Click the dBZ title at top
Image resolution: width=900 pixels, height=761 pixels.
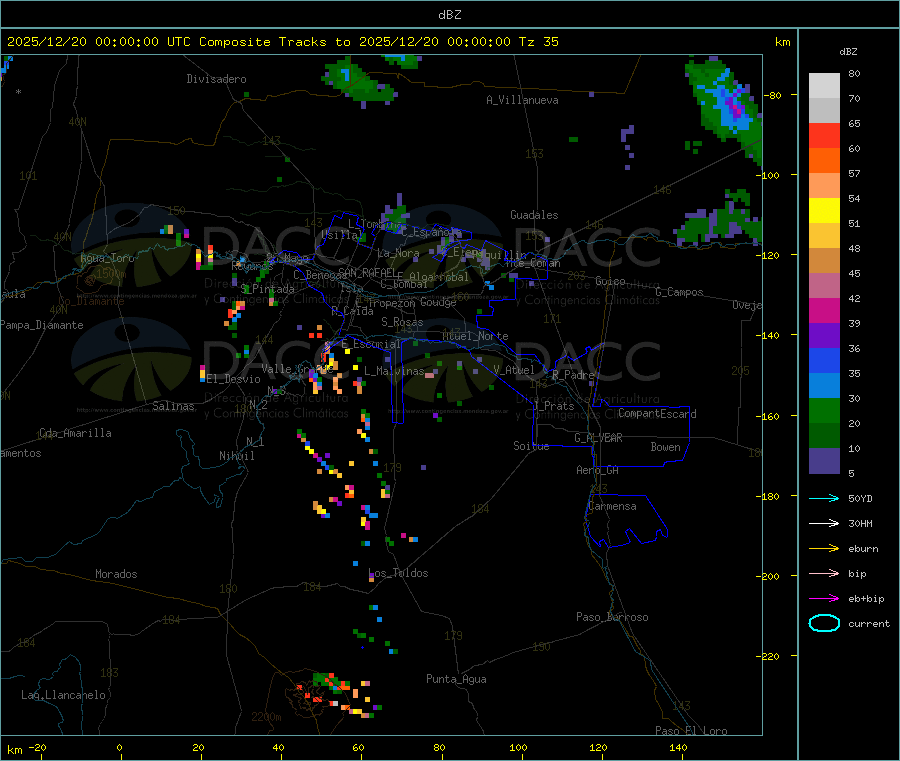coord(449,15)
